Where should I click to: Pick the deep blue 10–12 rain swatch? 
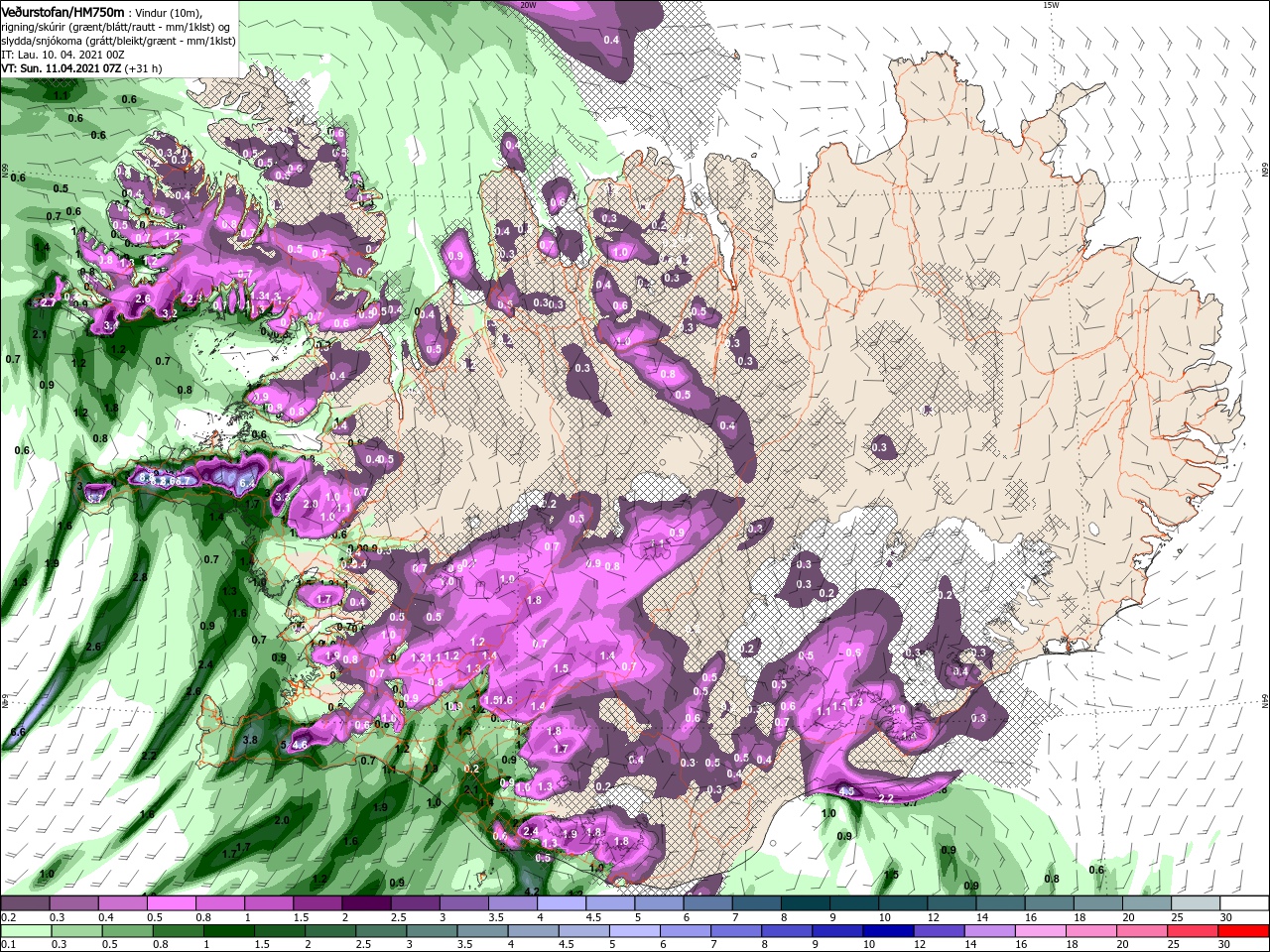point(887,929)
